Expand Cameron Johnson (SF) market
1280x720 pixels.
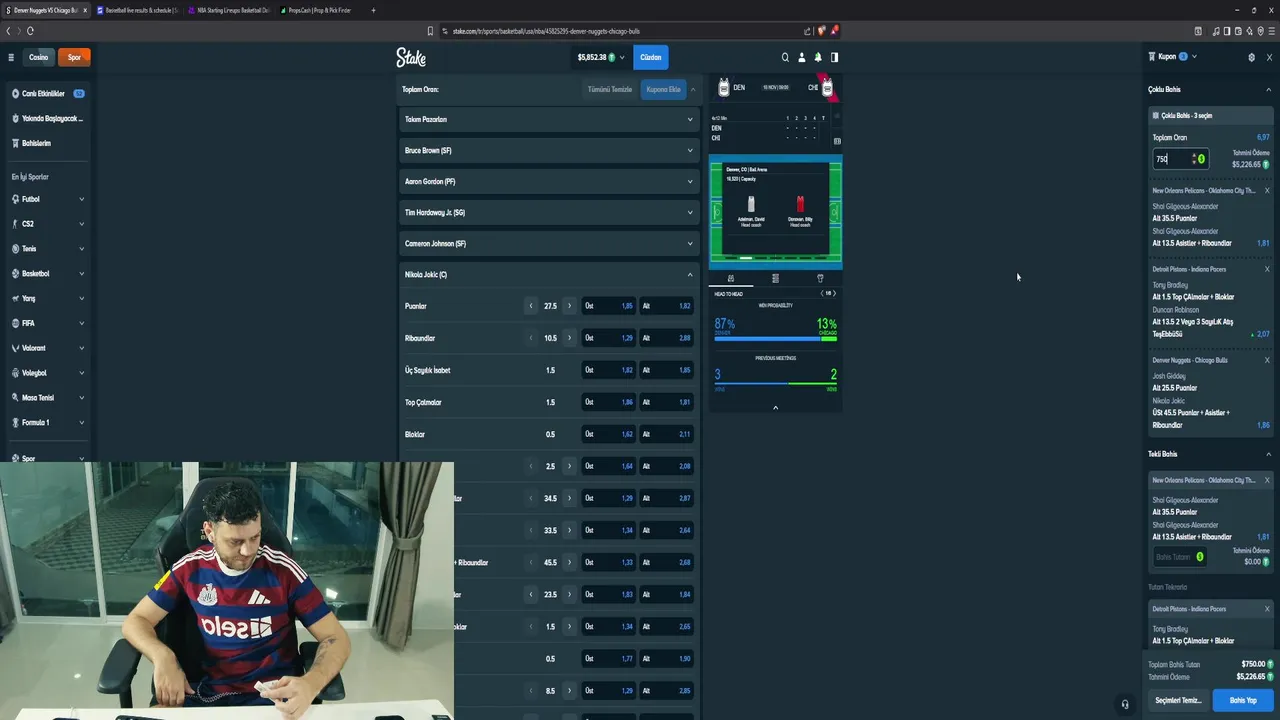(x=548, y=243)
